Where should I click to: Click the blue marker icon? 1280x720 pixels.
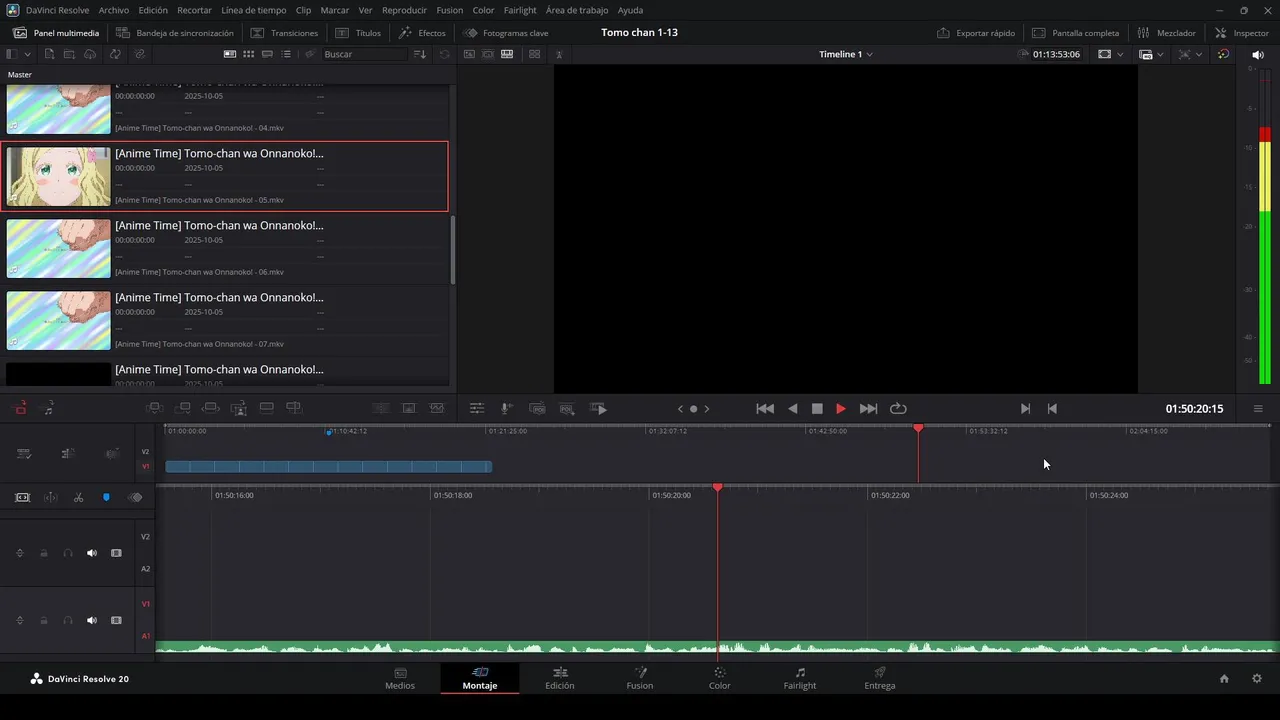(x=106, y=497)
